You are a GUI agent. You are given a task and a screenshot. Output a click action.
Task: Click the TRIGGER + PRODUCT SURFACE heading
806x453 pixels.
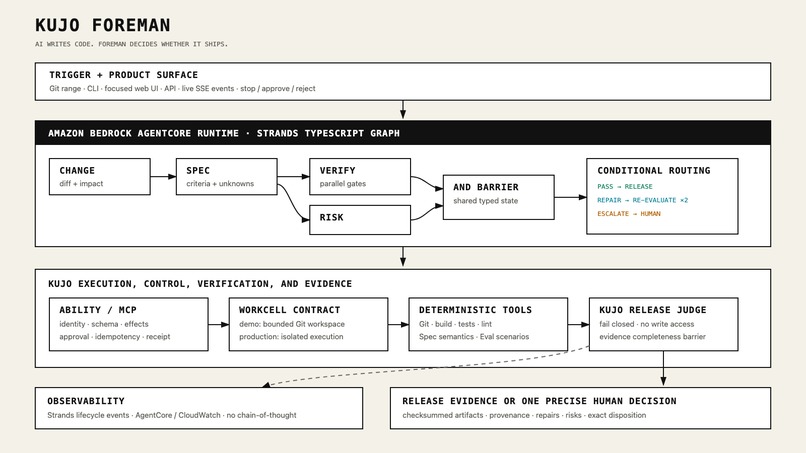click(123, 75)
